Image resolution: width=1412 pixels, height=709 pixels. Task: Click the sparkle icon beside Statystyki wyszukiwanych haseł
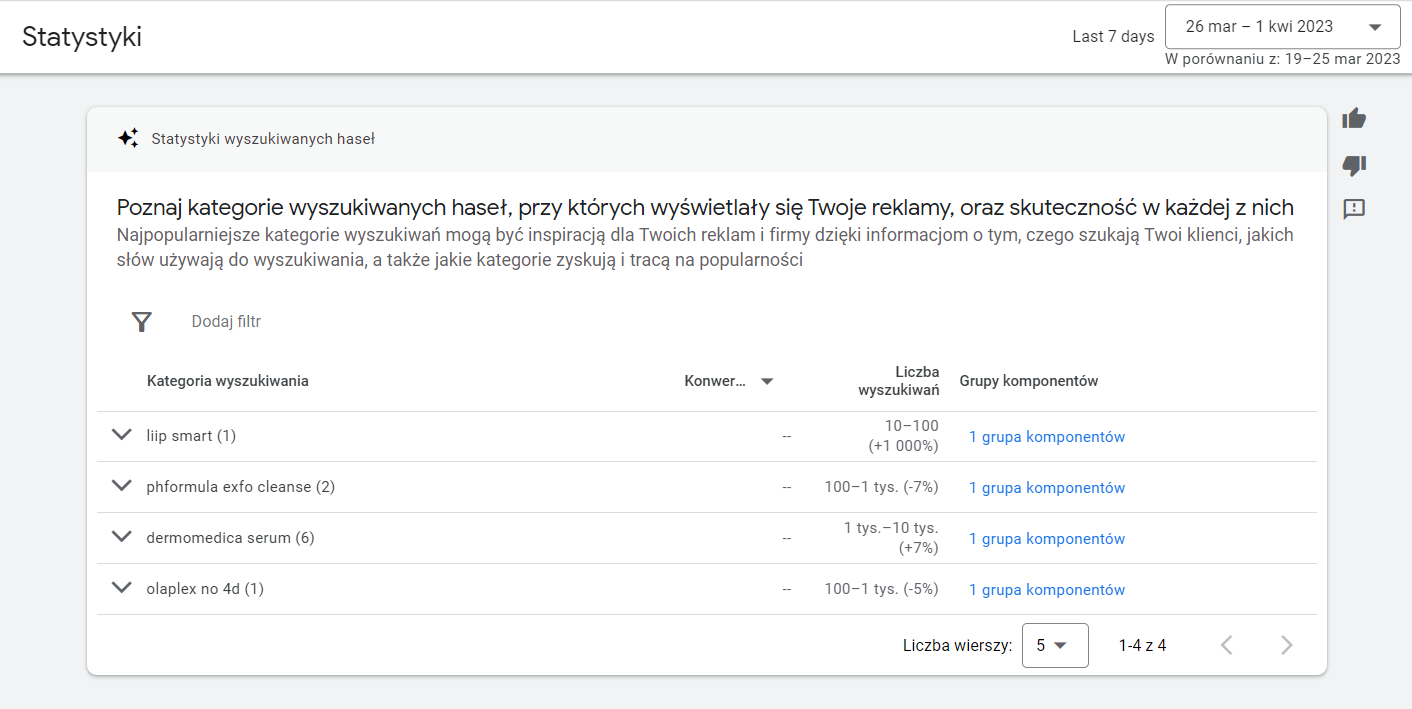(128, 139)
